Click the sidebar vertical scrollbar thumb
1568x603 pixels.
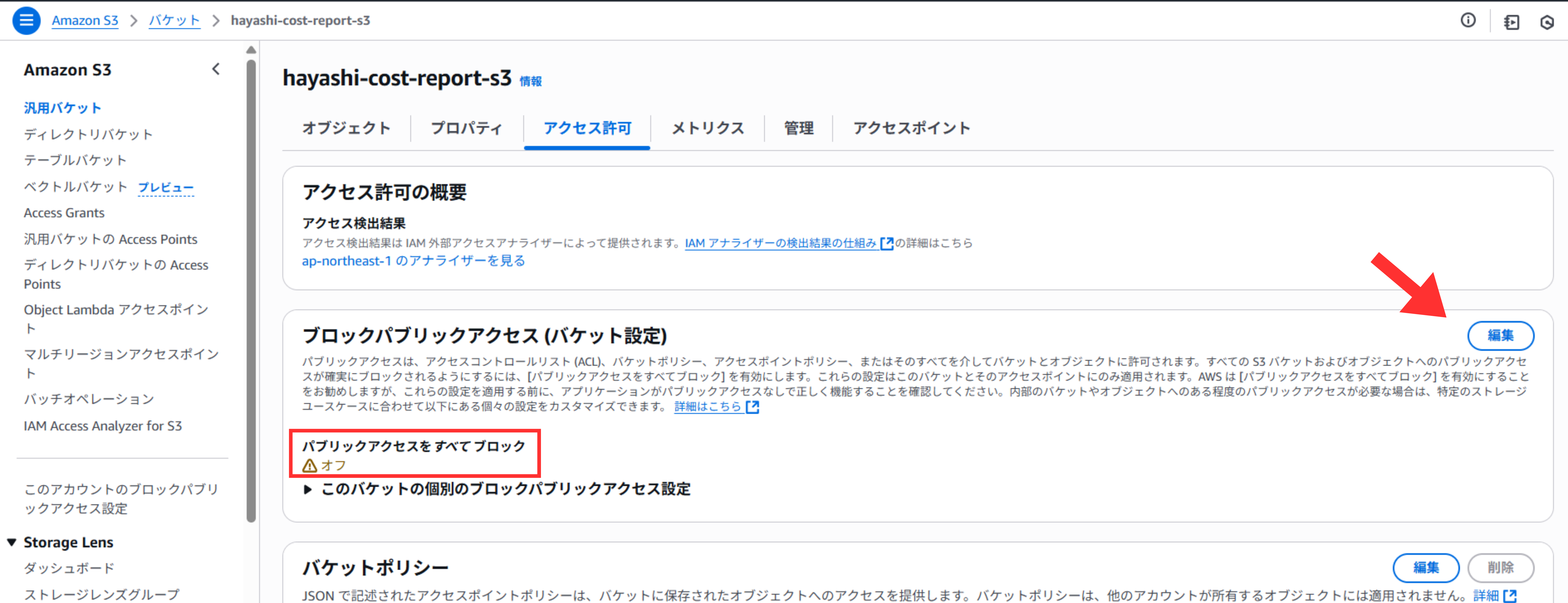[x=251, y=291]
